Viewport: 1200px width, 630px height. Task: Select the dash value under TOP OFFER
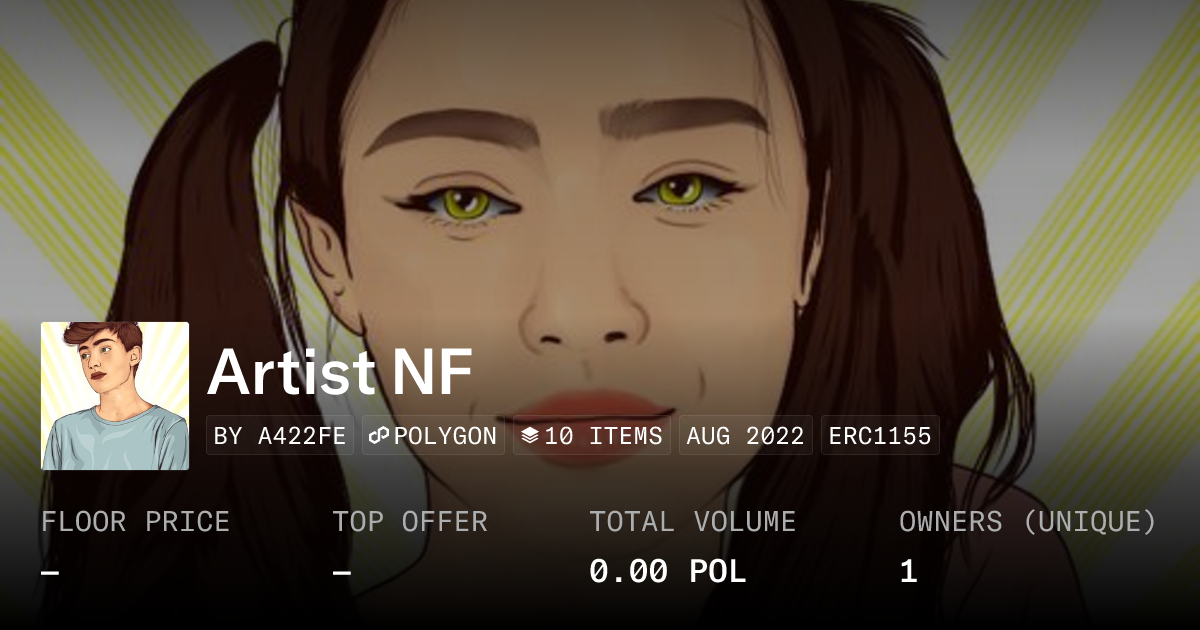(342, 573)
